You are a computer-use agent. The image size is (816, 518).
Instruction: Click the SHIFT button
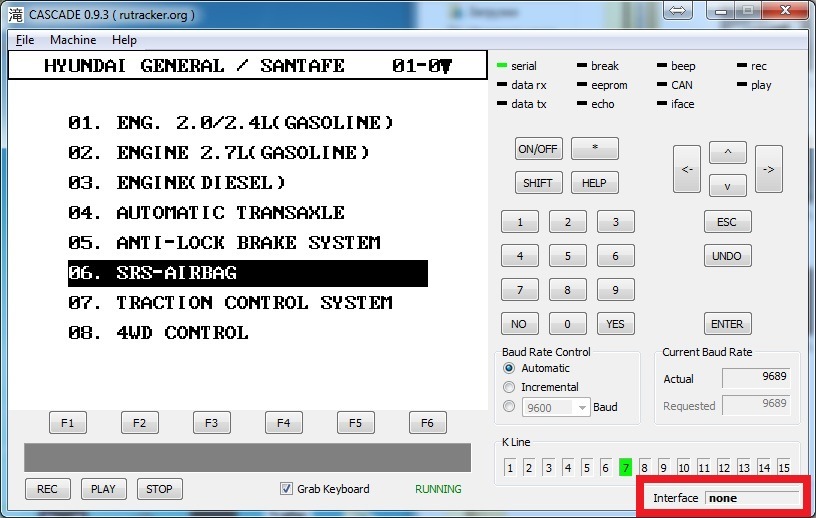click(x=538, y=183)
